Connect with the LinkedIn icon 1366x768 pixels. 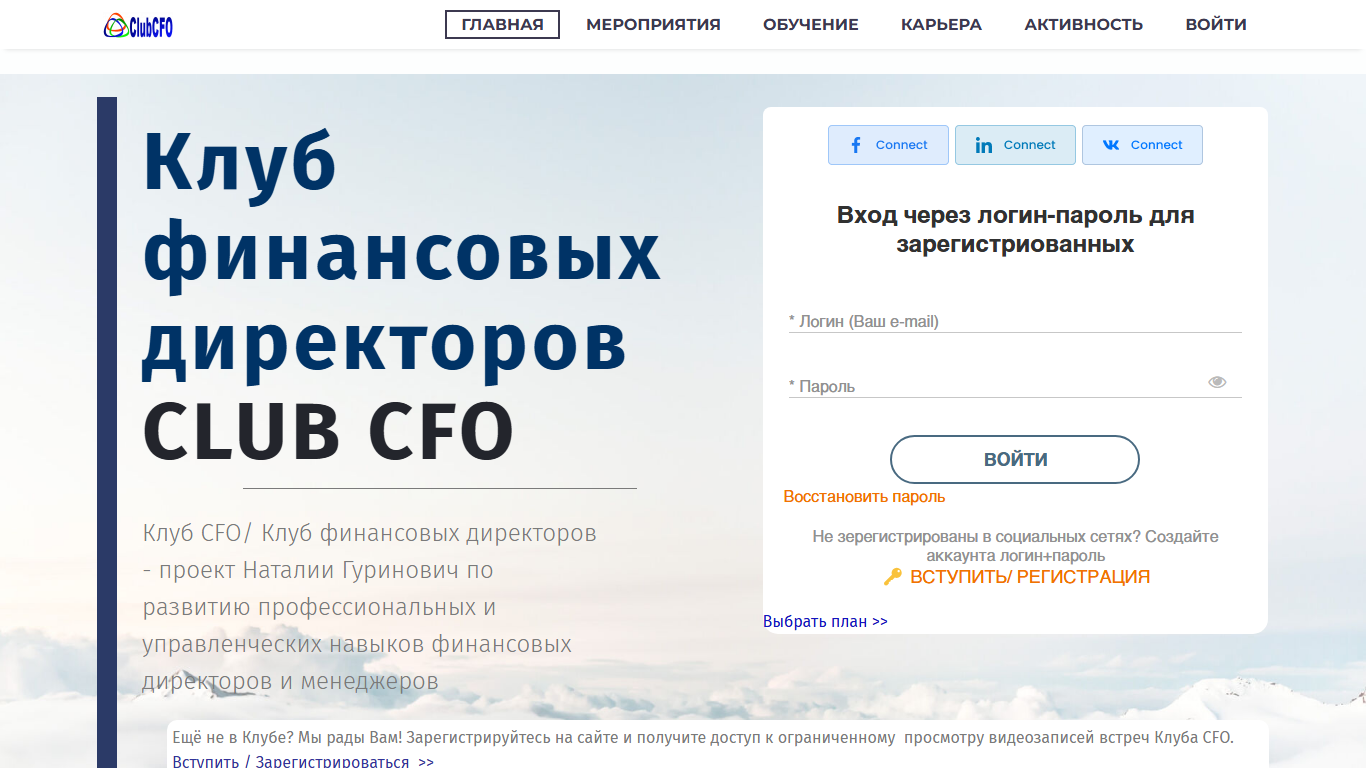[x=984, y=145]
